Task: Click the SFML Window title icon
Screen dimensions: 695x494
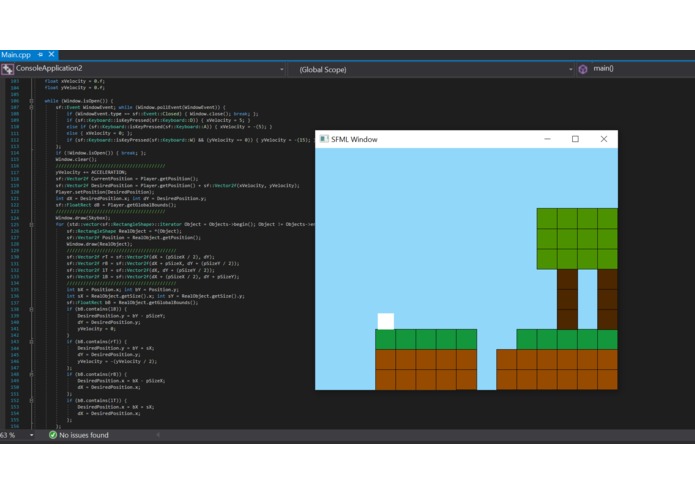Action: (324, 139)
